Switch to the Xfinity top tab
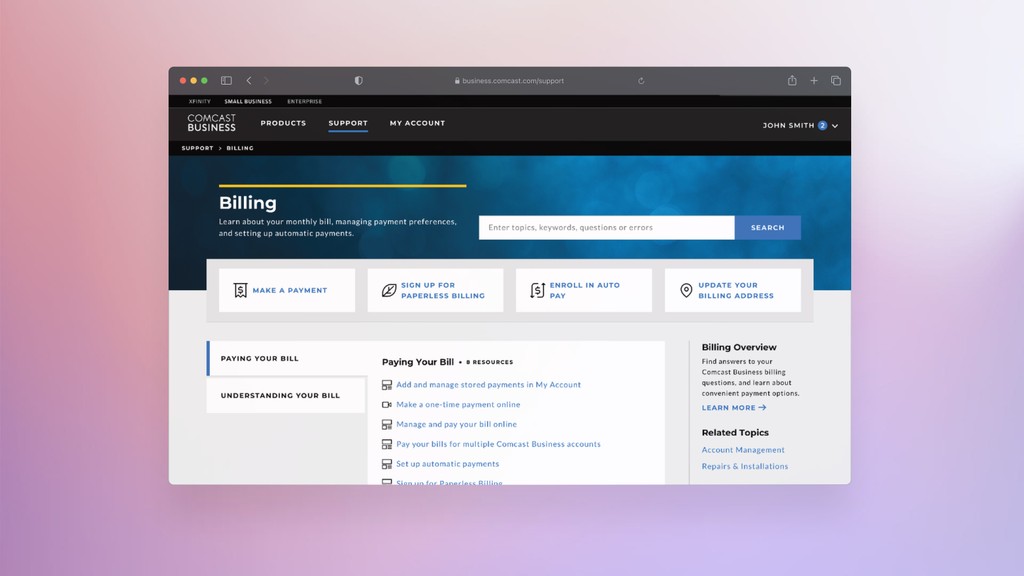The width and height of the screenshot is (1024, 576). pyautogui.click(x=200, y=101)
